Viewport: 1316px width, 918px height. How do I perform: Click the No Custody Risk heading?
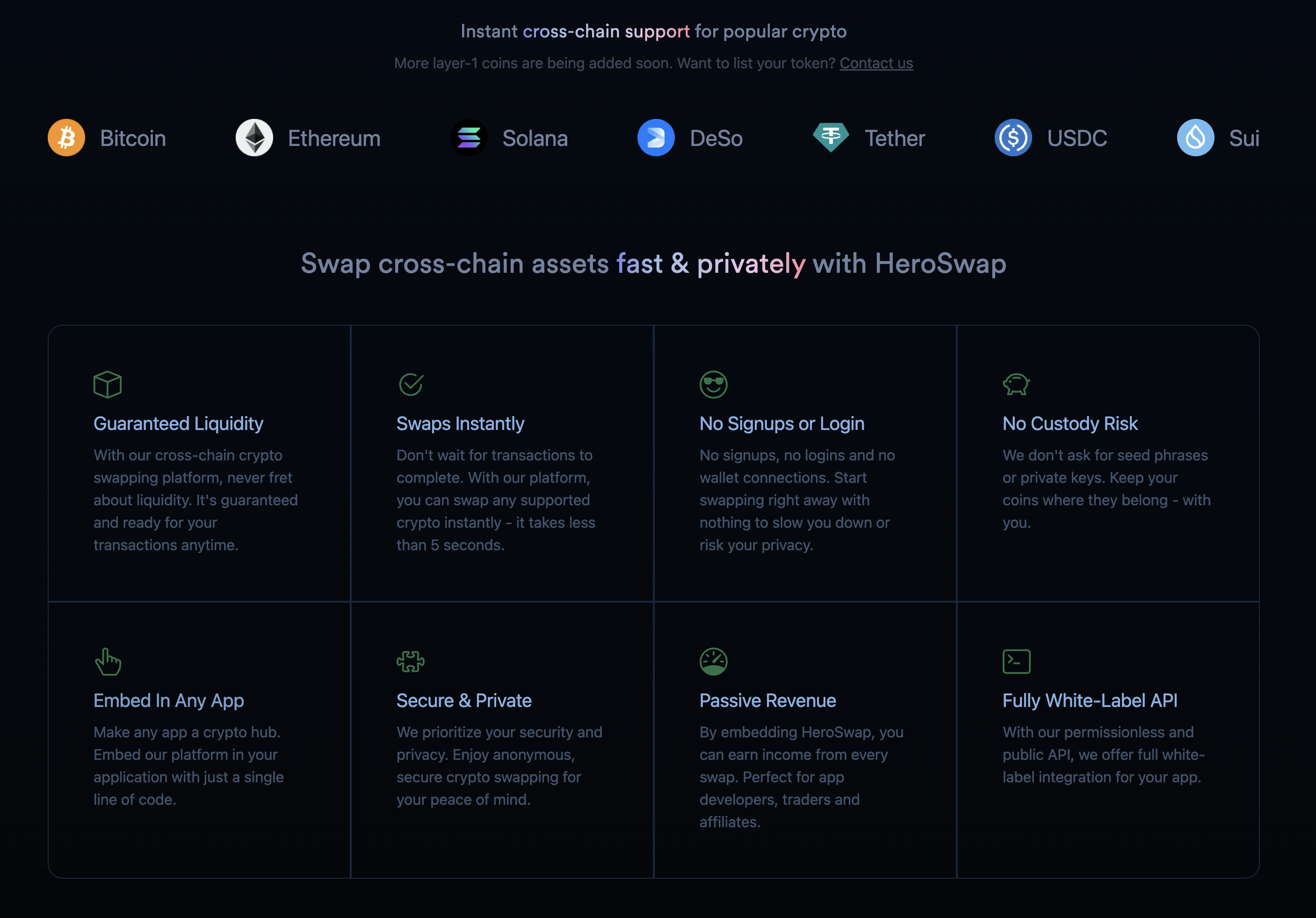point(1070,423)
